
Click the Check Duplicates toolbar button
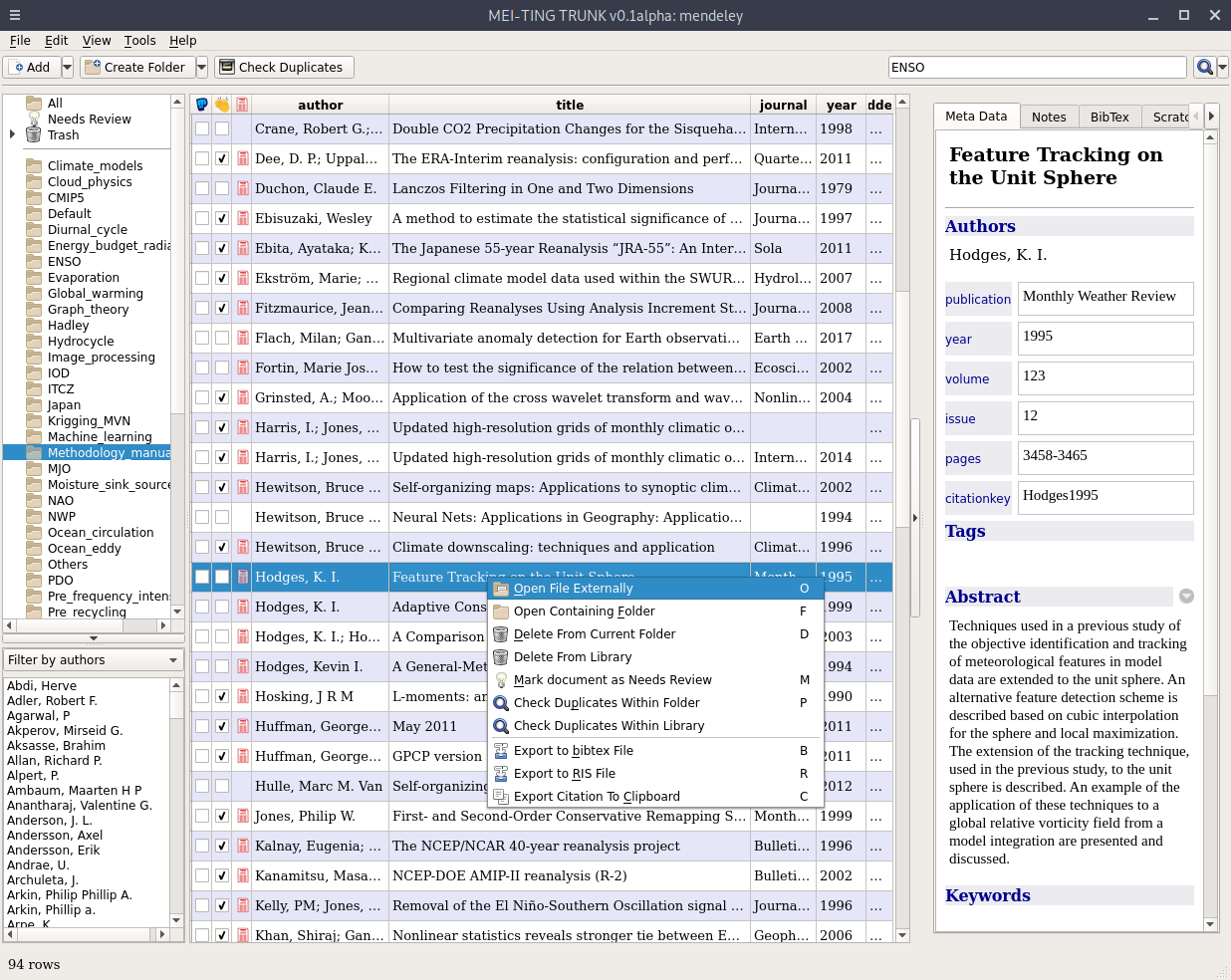point(284,67)
